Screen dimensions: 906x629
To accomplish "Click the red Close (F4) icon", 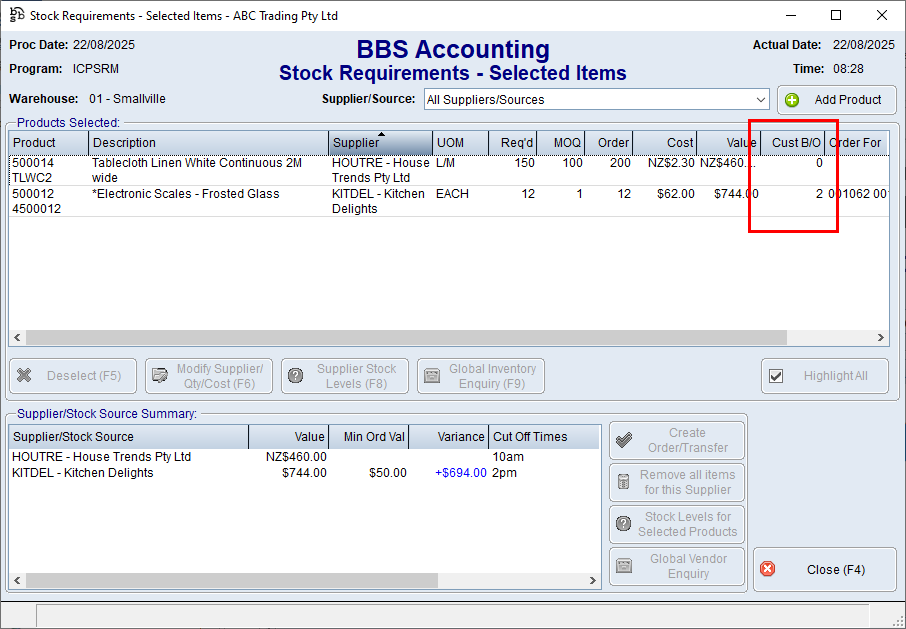I will (768, 569).
